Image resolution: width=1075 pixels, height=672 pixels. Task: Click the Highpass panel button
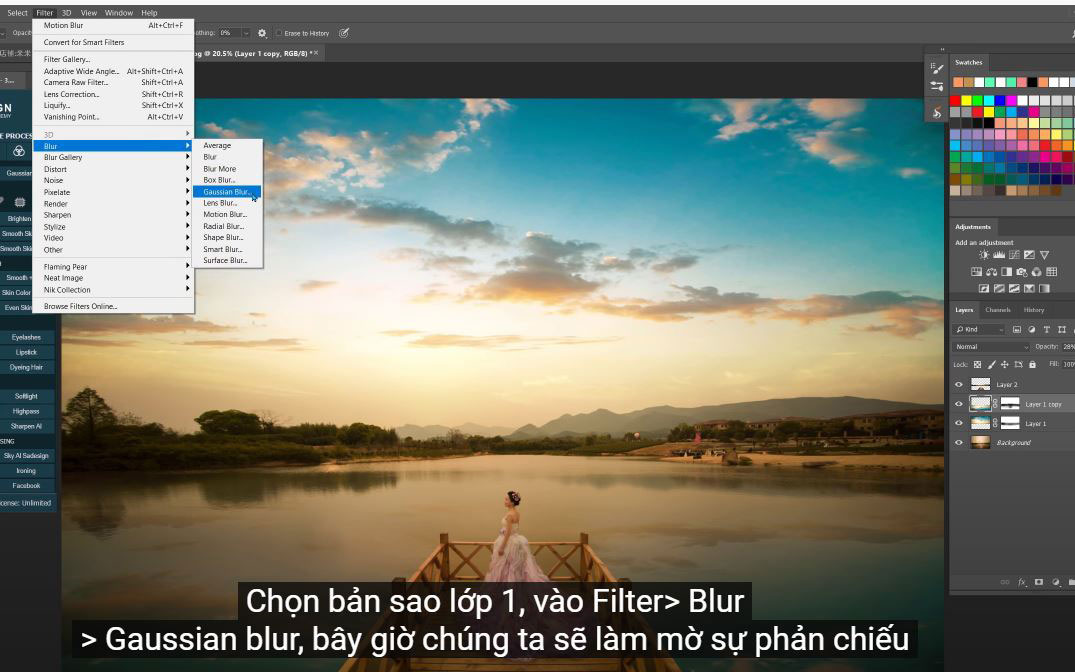[26, 411]
